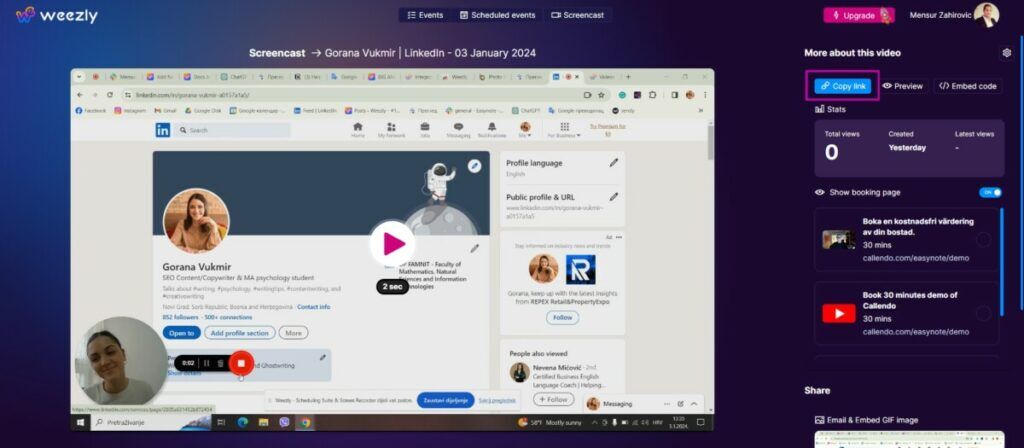The width and height of the screenshot is (1024, 448).
Task: Click Contact info link on LinkedIn profile
Action: (x=313, y=307)
